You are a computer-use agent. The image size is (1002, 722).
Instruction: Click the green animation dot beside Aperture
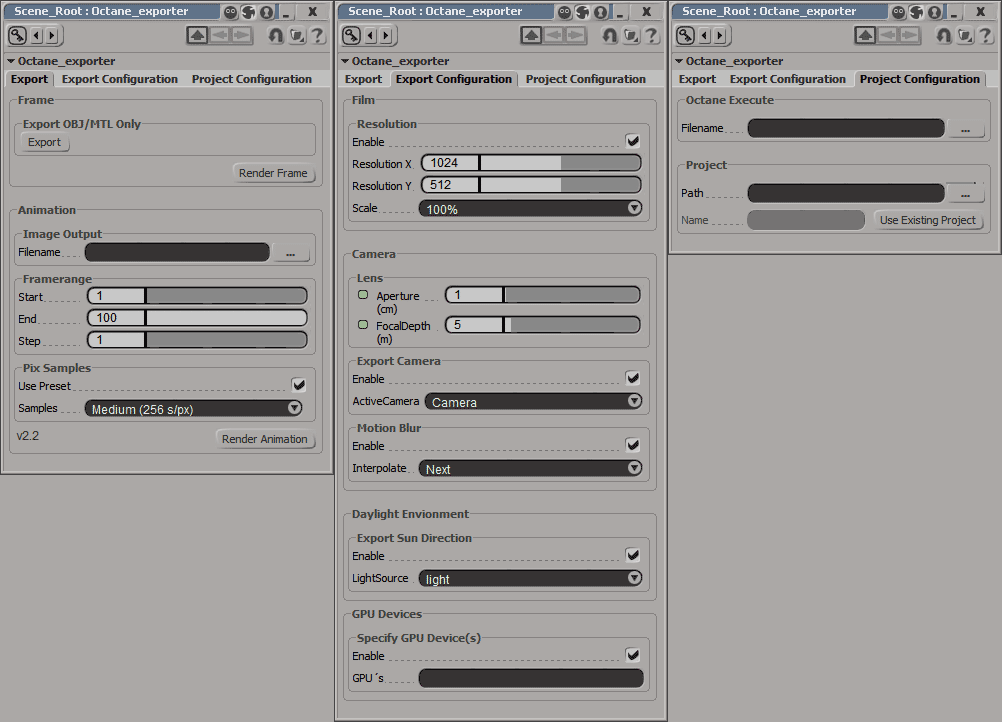coord(363,295)
